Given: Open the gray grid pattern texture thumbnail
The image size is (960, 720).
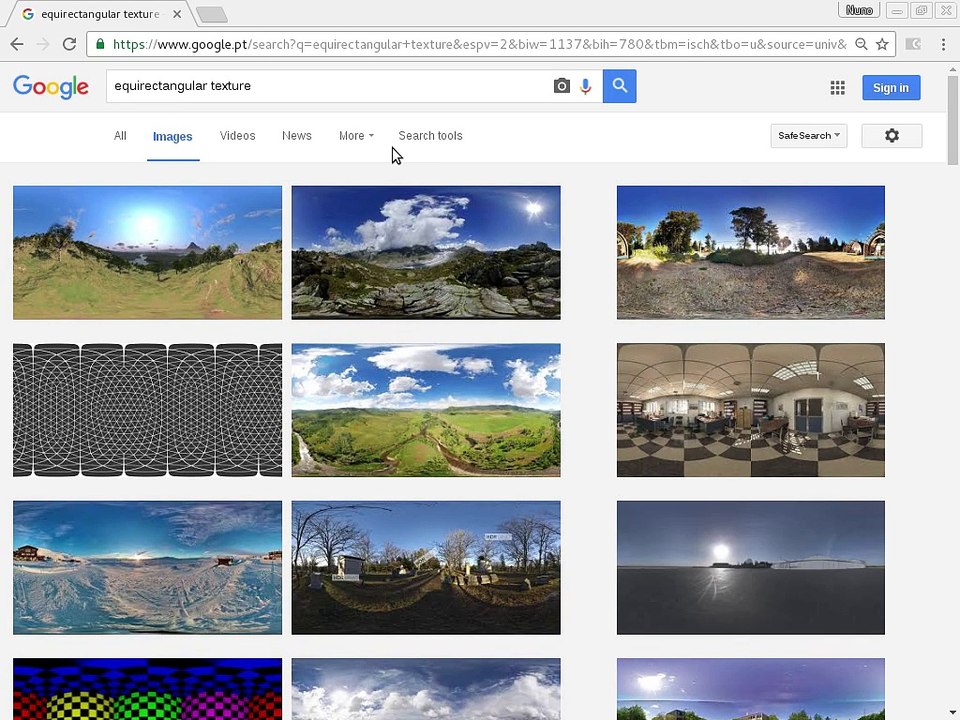Looking at the screenshot, I should tap(148, 410).
